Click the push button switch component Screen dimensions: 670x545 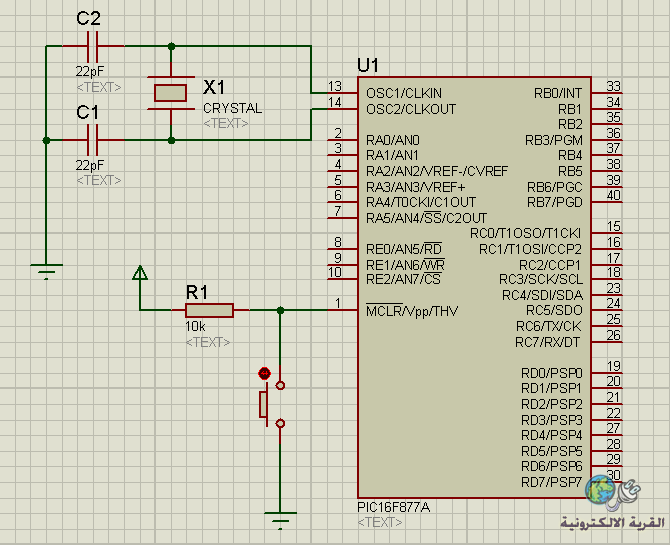tap(272, 404)
